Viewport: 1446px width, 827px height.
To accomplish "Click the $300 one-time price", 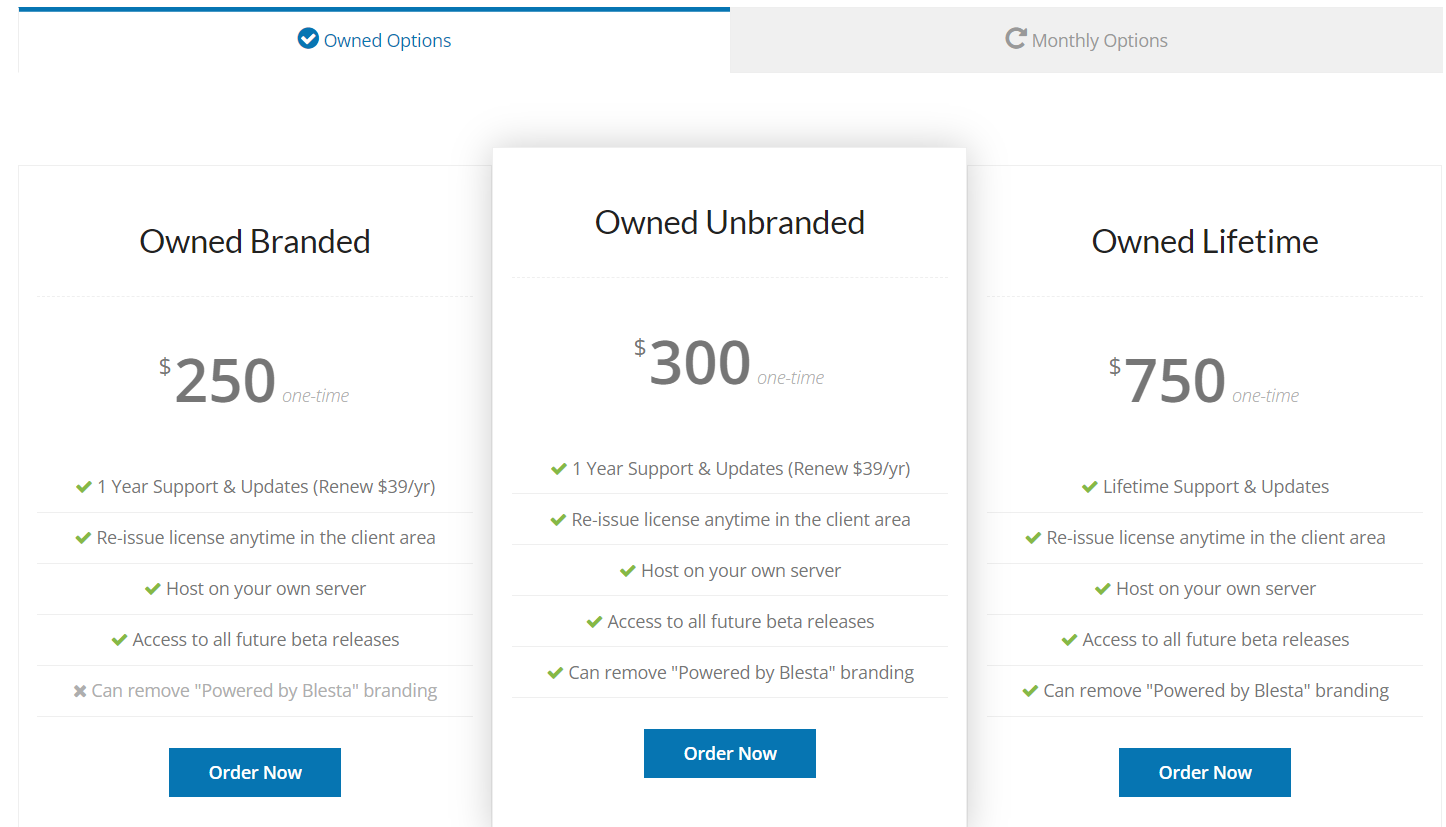I will [x=701, y=363].
